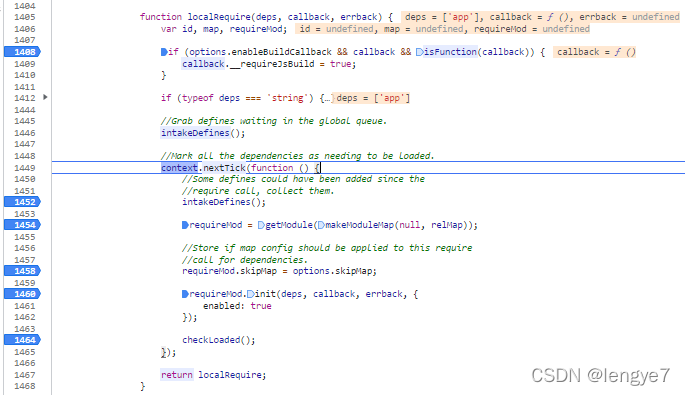Click the inline value "deps = ['app']" on line 1412
Image resolution: width=685 pixels, height=395 pixels.
point(373,98)
